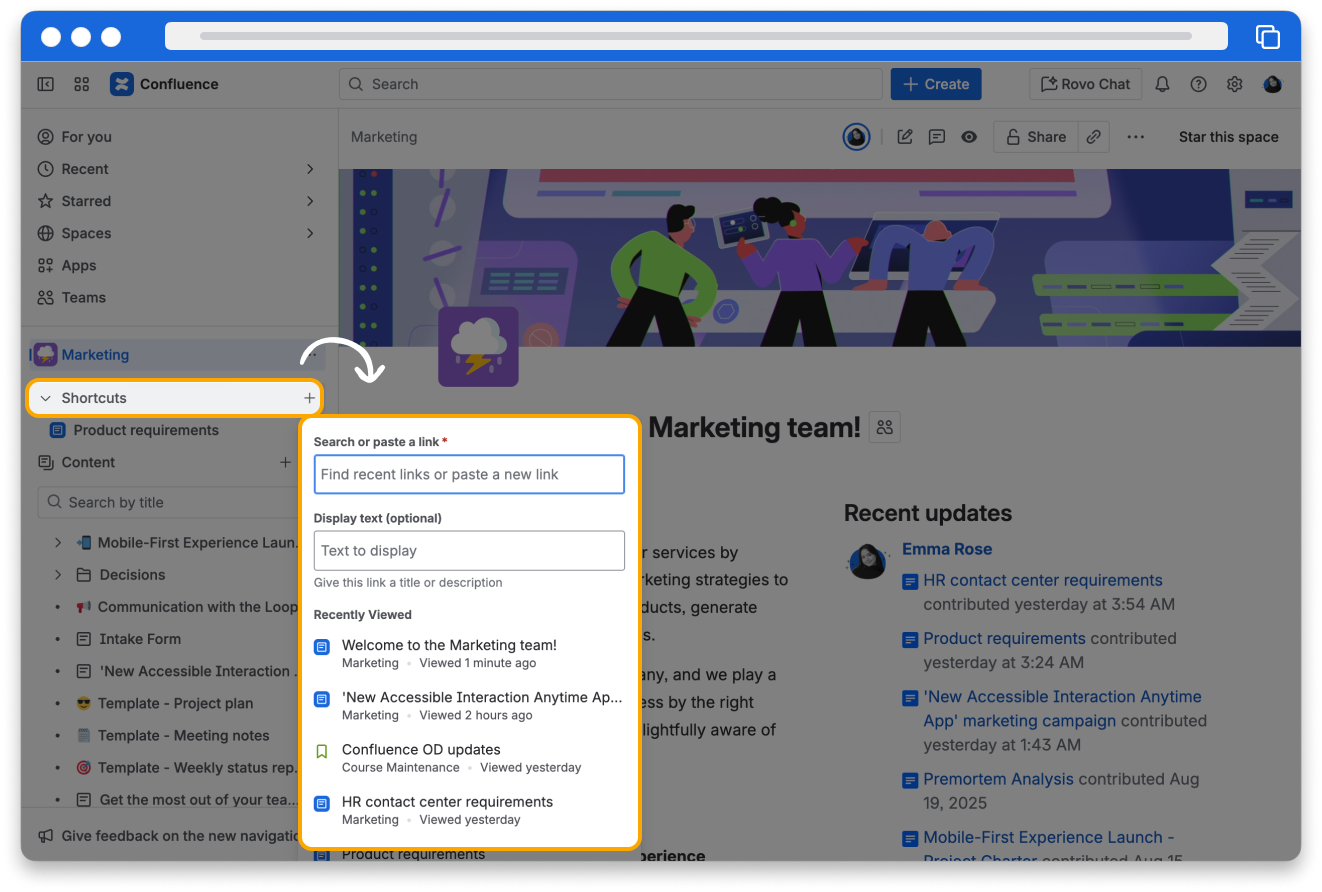Add a shortcut with plus icon
1322x892 pixels.
point(309,398)
